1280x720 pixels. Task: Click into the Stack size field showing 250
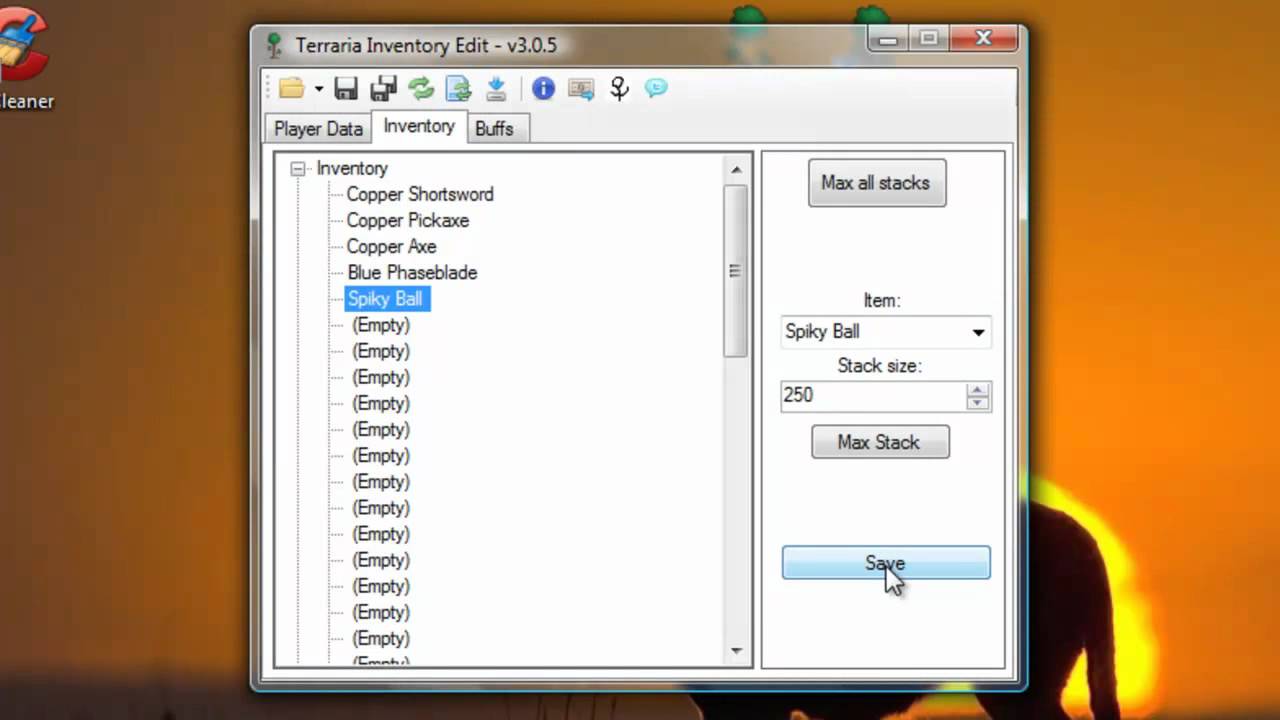[x=872, y=395]
